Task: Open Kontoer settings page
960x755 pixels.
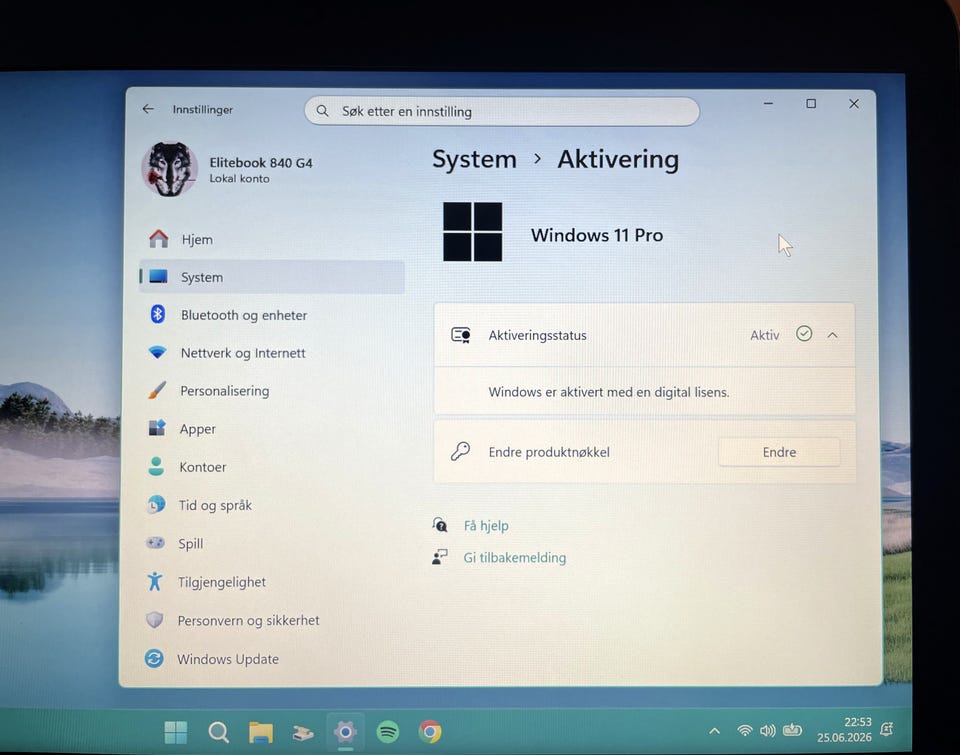Action: pos(272,467)
